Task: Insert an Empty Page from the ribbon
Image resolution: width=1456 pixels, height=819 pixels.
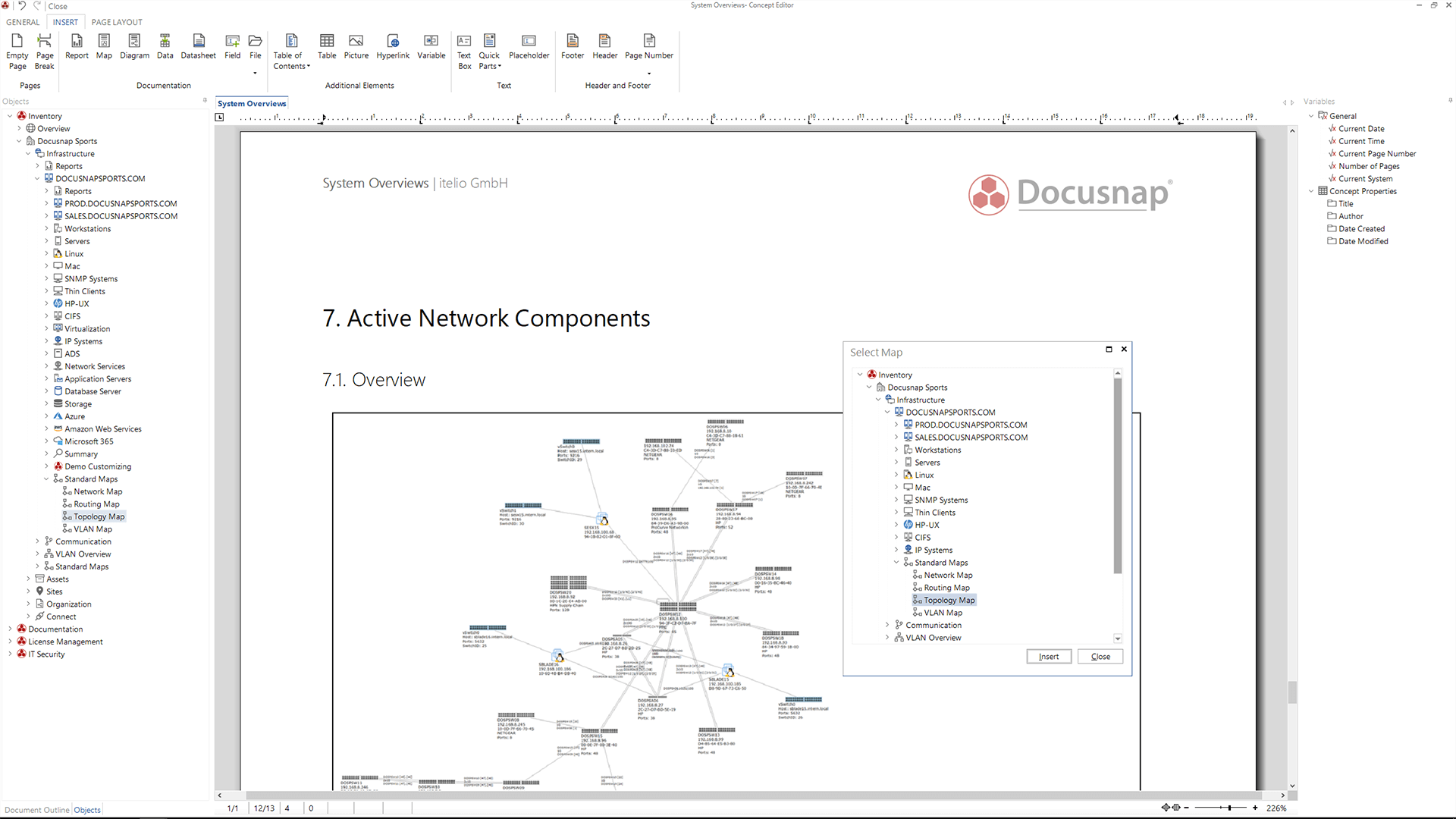Action: click(x=17, y=51)
